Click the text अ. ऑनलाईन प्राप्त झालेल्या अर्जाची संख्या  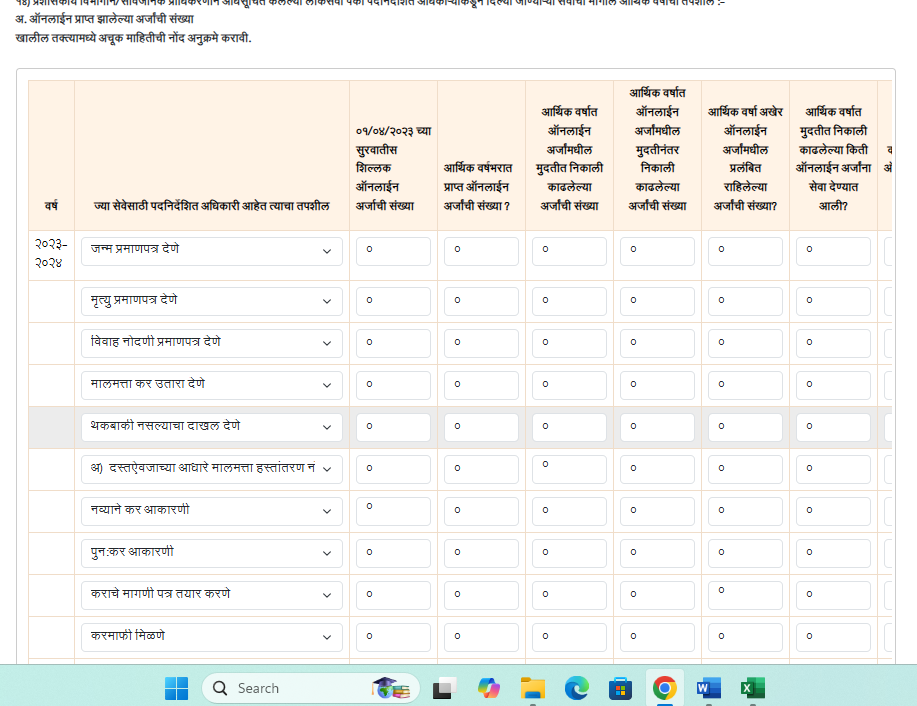[x=105, y=19]
